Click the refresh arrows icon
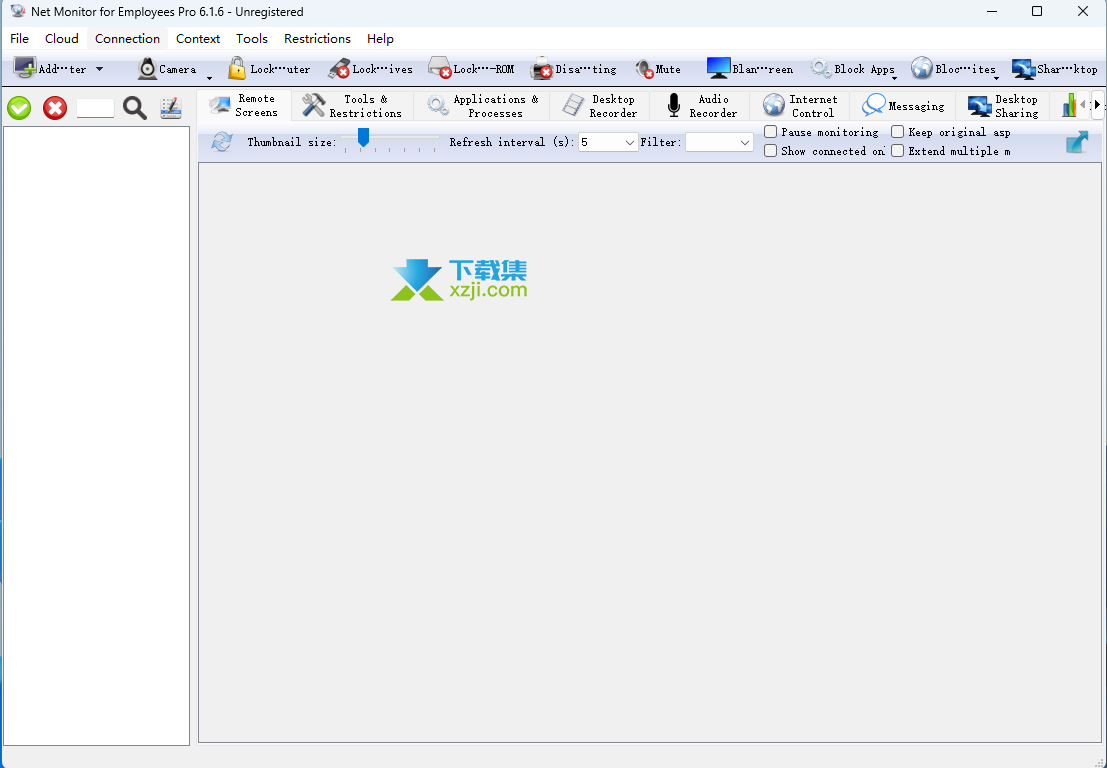The image size is (1107, 768). click(222, 142)
